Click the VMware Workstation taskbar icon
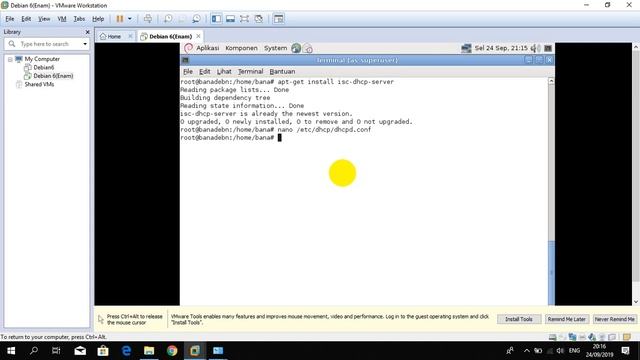This screenshot has width=640, height=360. [x=195, y=351]
